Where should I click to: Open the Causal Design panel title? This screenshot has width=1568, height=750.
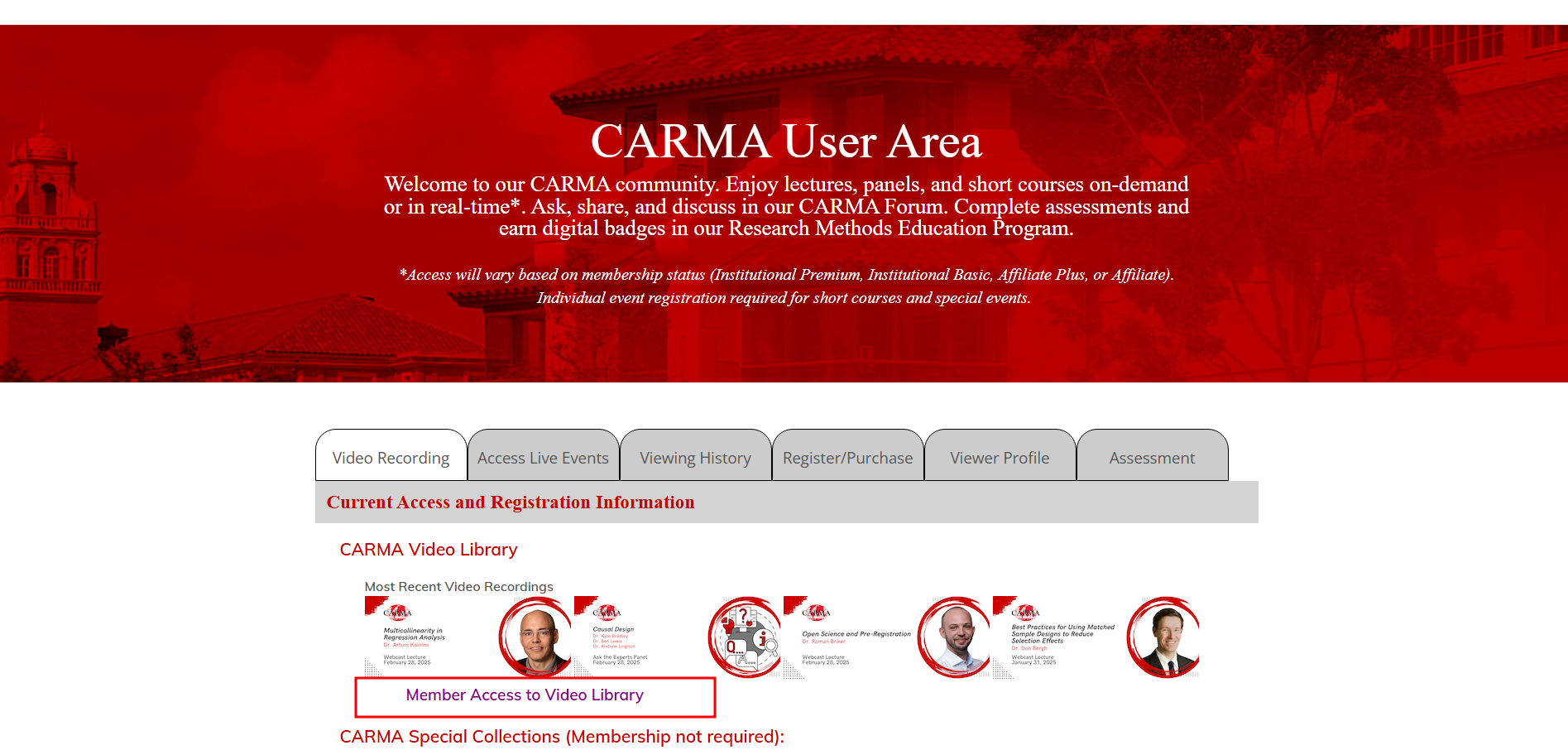[x=613, y=629]
